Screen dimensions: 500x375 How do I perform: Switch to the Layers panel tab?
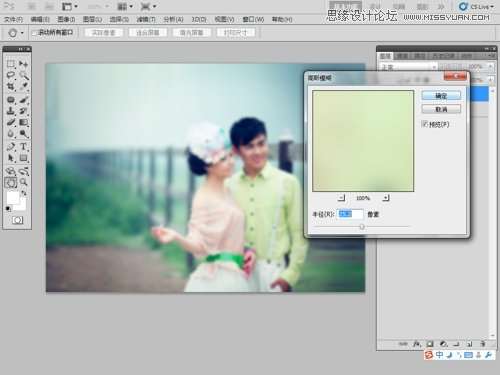386,56
